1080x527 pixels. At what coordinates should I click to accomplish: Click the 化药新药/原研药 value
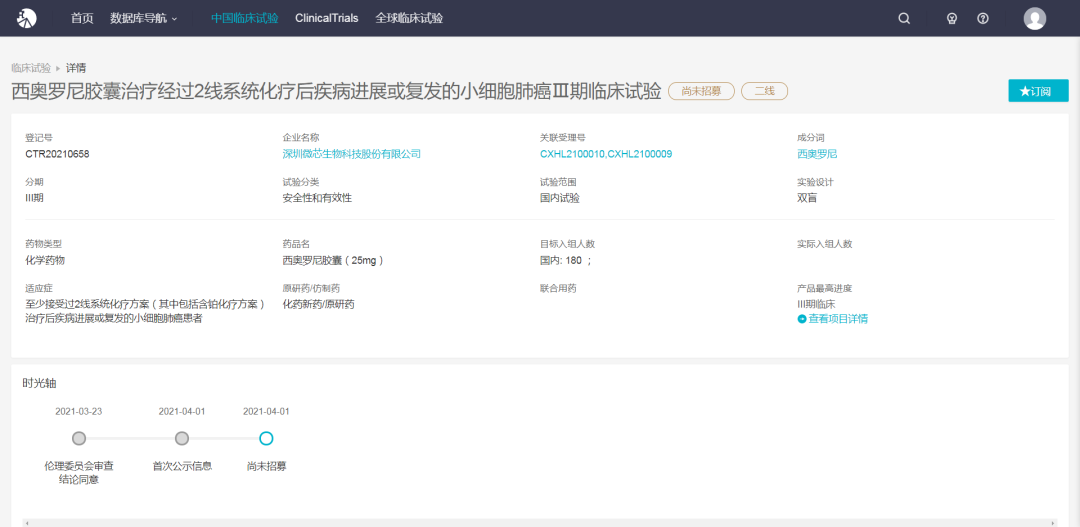click(318, 304)
